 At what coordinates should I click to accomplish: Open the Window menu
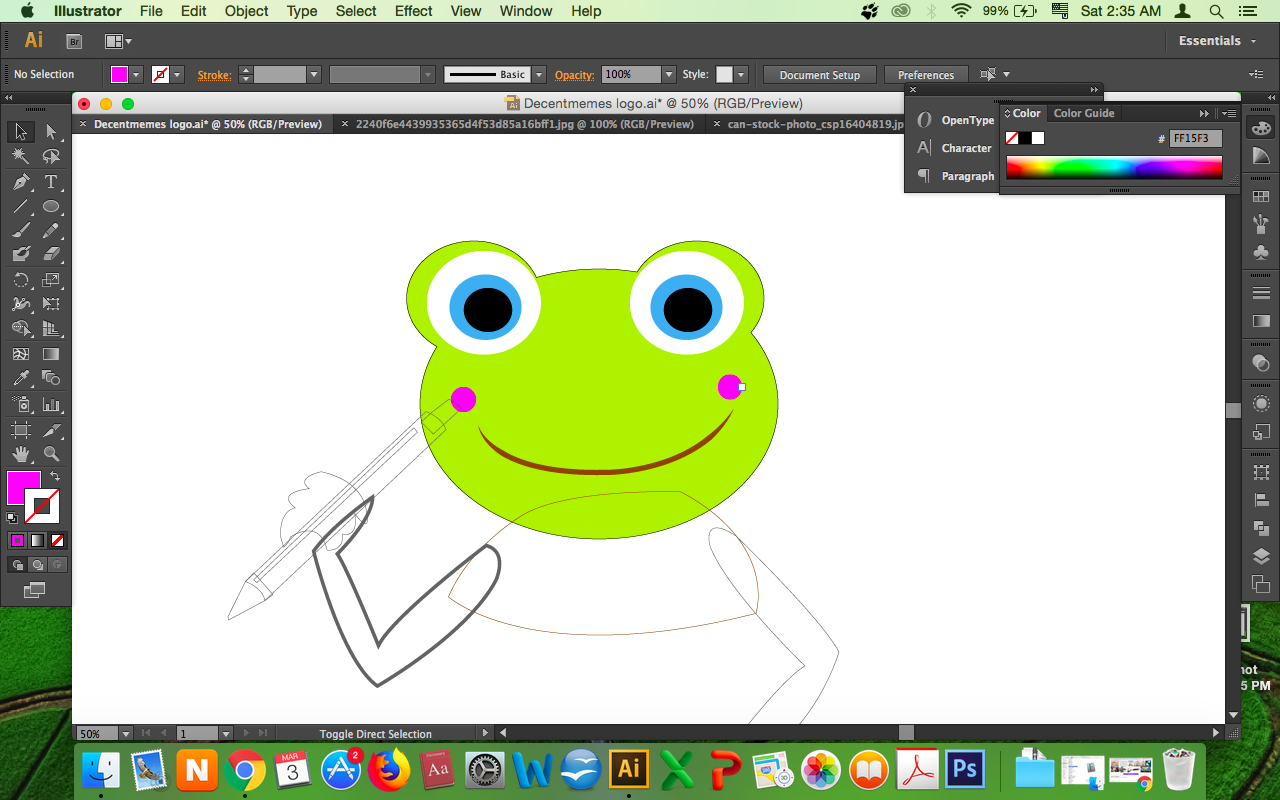point(525,11)
